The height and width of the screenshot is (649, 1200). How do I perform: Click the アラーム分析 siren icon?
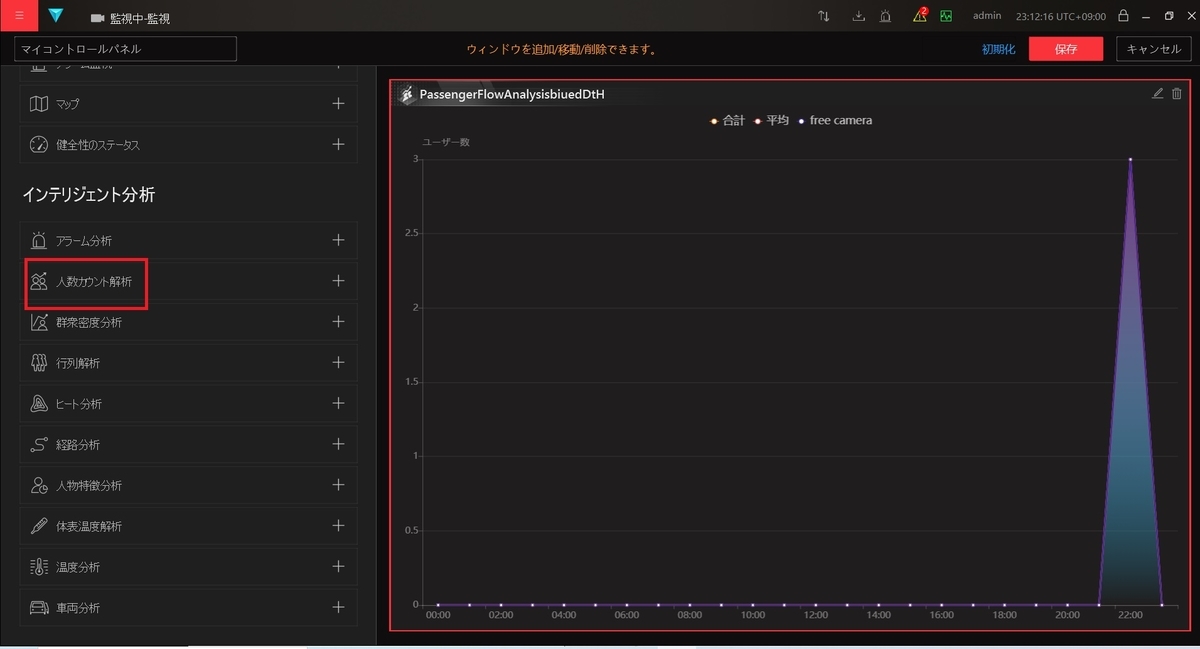(39, 241)
